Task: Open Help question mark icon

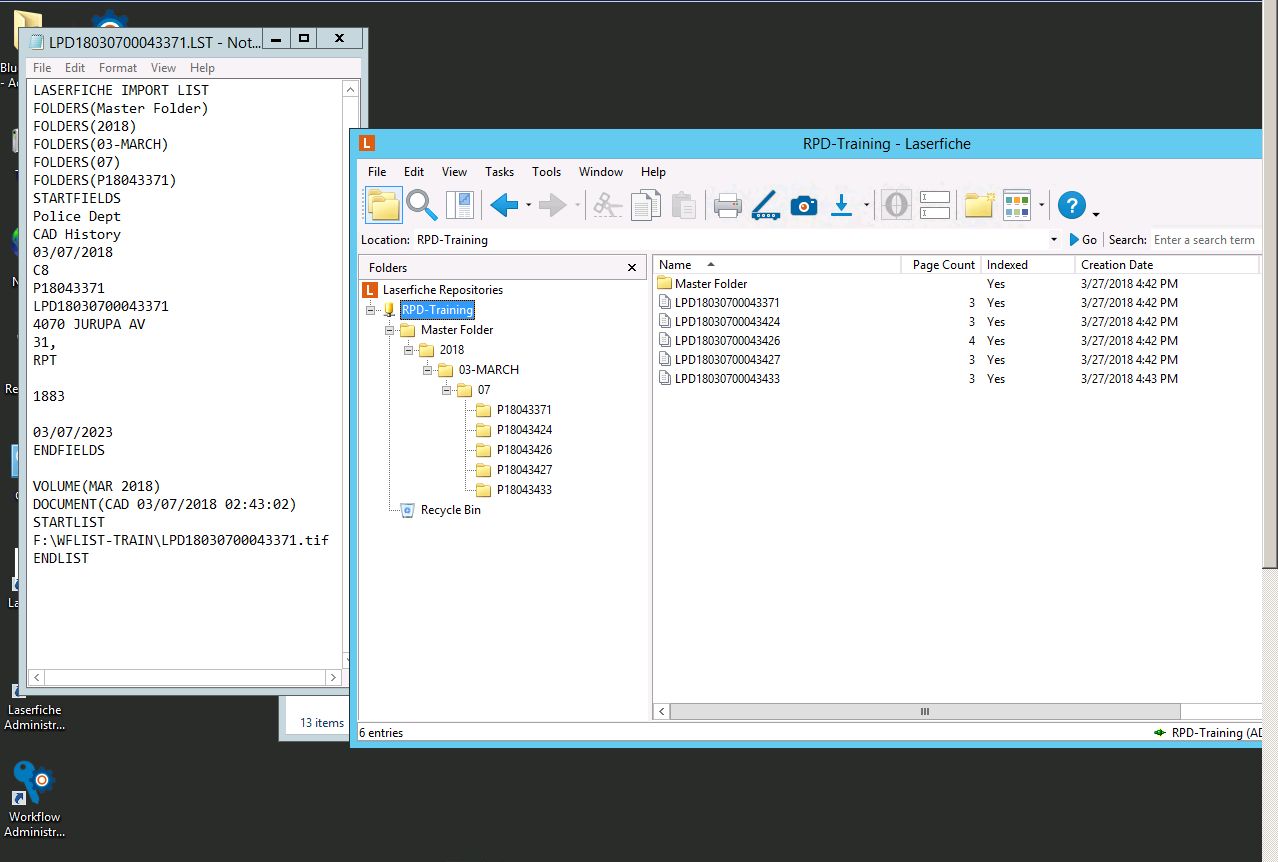Action: coord(1072,205)
